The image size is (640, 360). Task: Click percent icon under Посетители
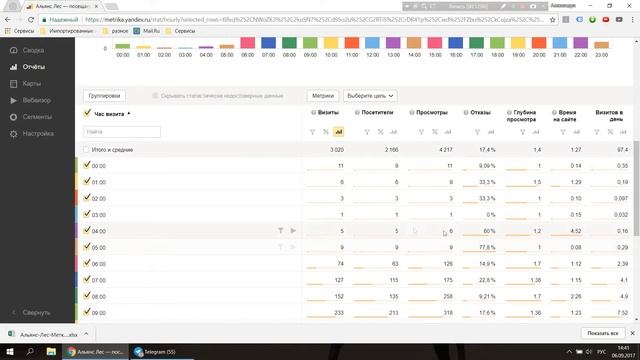click(380, 132)
